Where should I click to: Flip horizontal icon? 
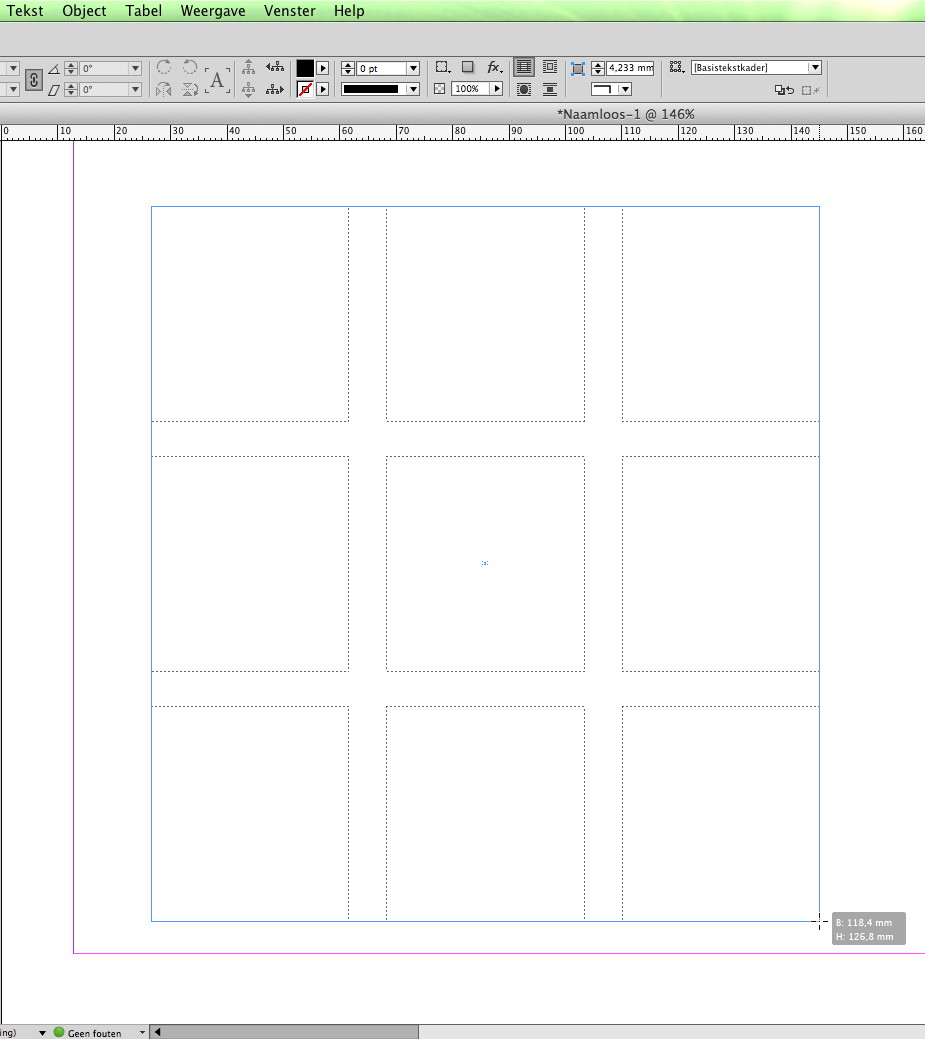(164, 89)
